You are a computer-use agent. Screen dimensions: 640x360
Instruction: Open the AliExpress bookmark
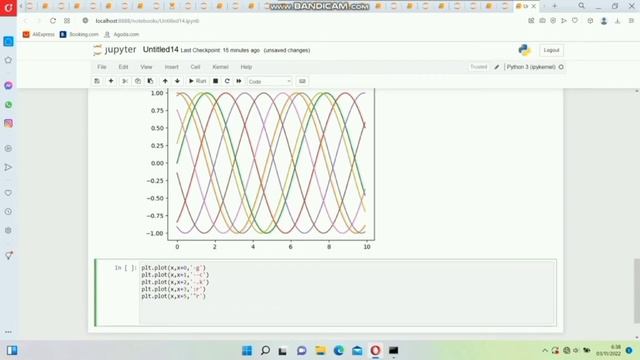[x=39, y=34]
